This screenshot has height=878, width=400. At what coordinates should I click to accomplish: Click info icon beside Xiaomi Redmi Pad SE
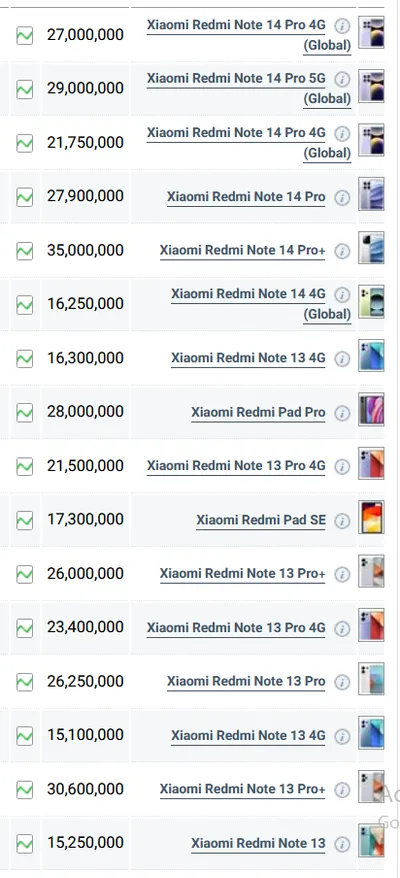(x=342, y=521)
